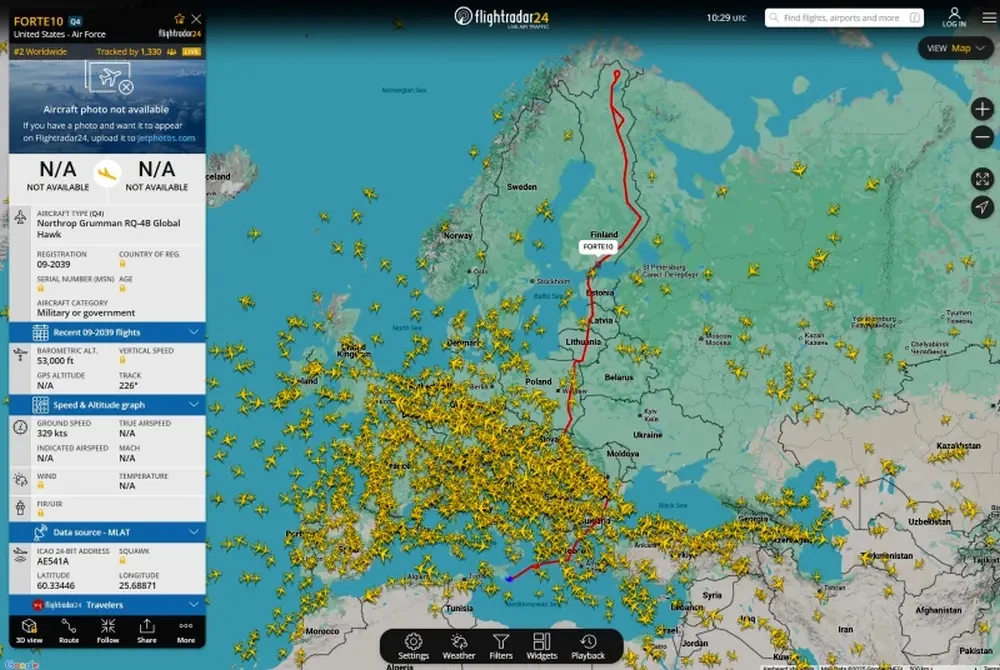
Task: Open Filters in the bottom toolbar
Action: [501, 646]
